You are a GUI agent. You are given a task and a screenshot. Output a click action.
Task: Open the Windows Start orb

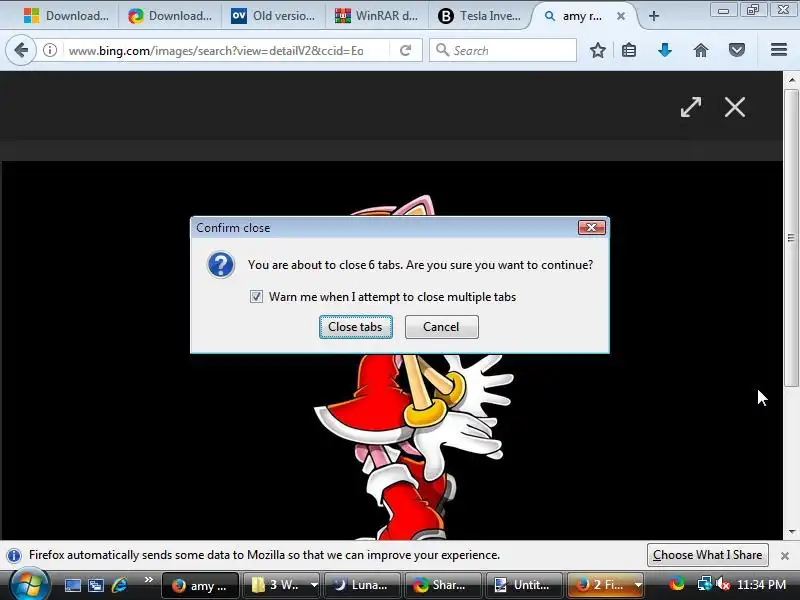tap(30, 585)
